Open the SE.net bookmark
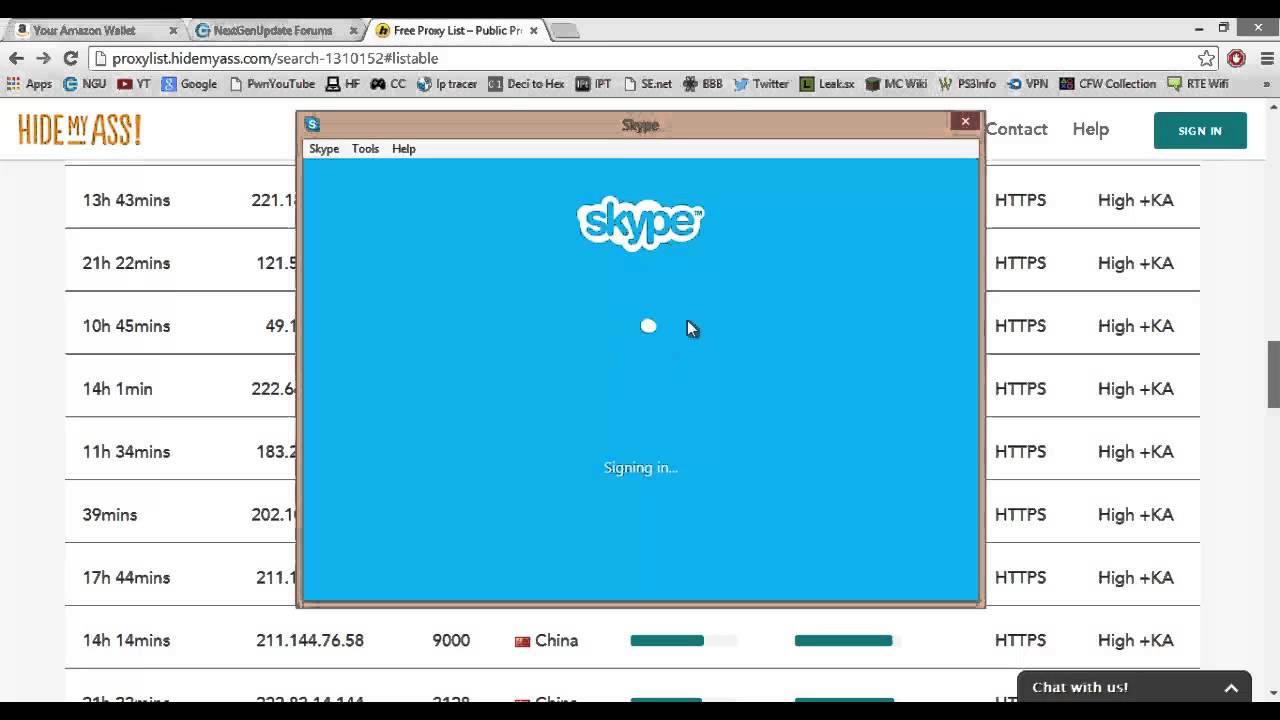 pyautogui.click(x=647, y=84)
